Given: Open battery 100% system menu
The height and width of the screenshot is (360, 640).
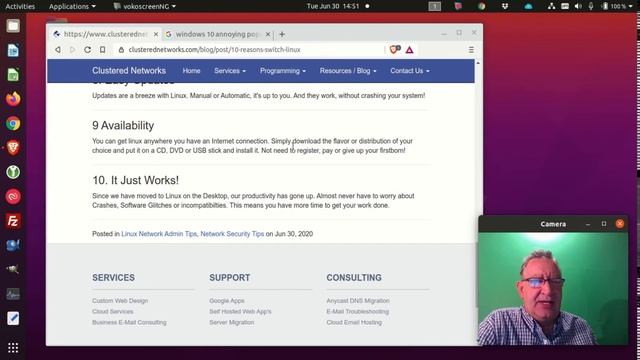Looking at the screenshot, I should coord(618,6).
